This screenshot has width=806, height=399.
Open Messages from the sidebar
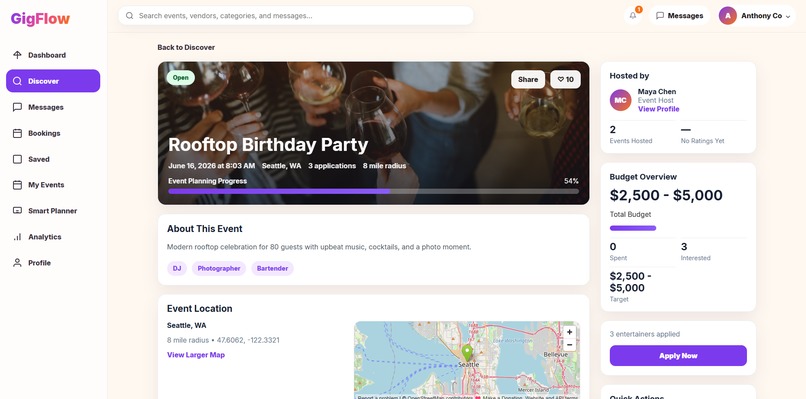(53, 107)
